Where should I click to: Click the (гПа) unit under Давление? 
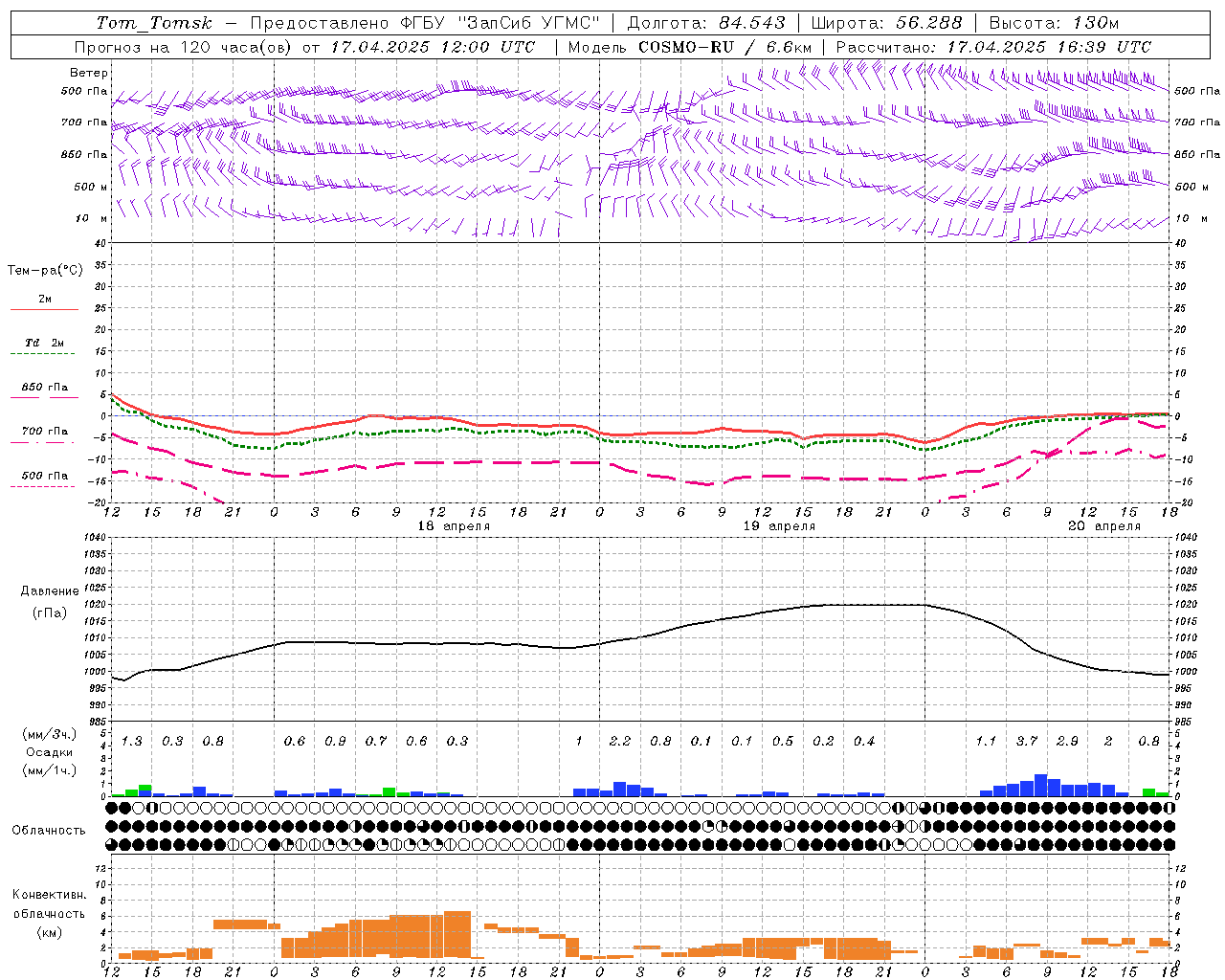50,612
